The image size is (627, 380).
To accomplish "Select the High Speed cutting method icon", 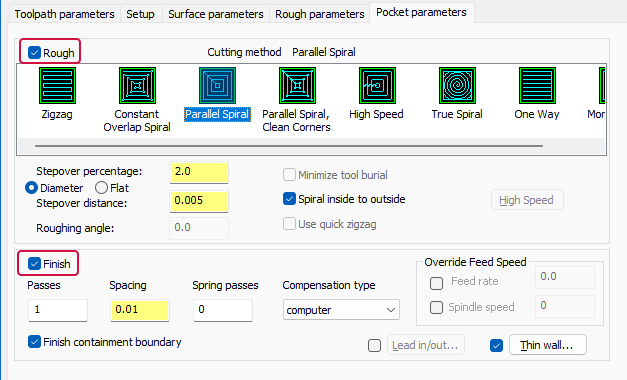I will tap(377, 86).
